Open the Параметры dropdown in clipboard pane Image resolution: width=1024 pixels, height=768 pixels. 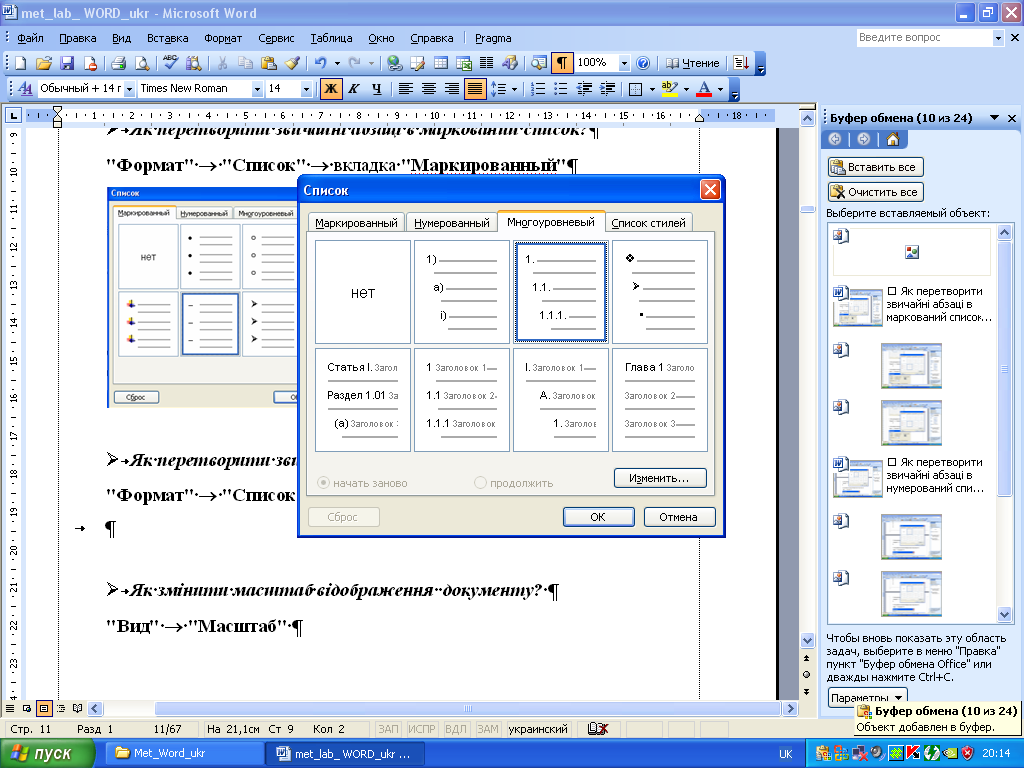pos(868,697)
